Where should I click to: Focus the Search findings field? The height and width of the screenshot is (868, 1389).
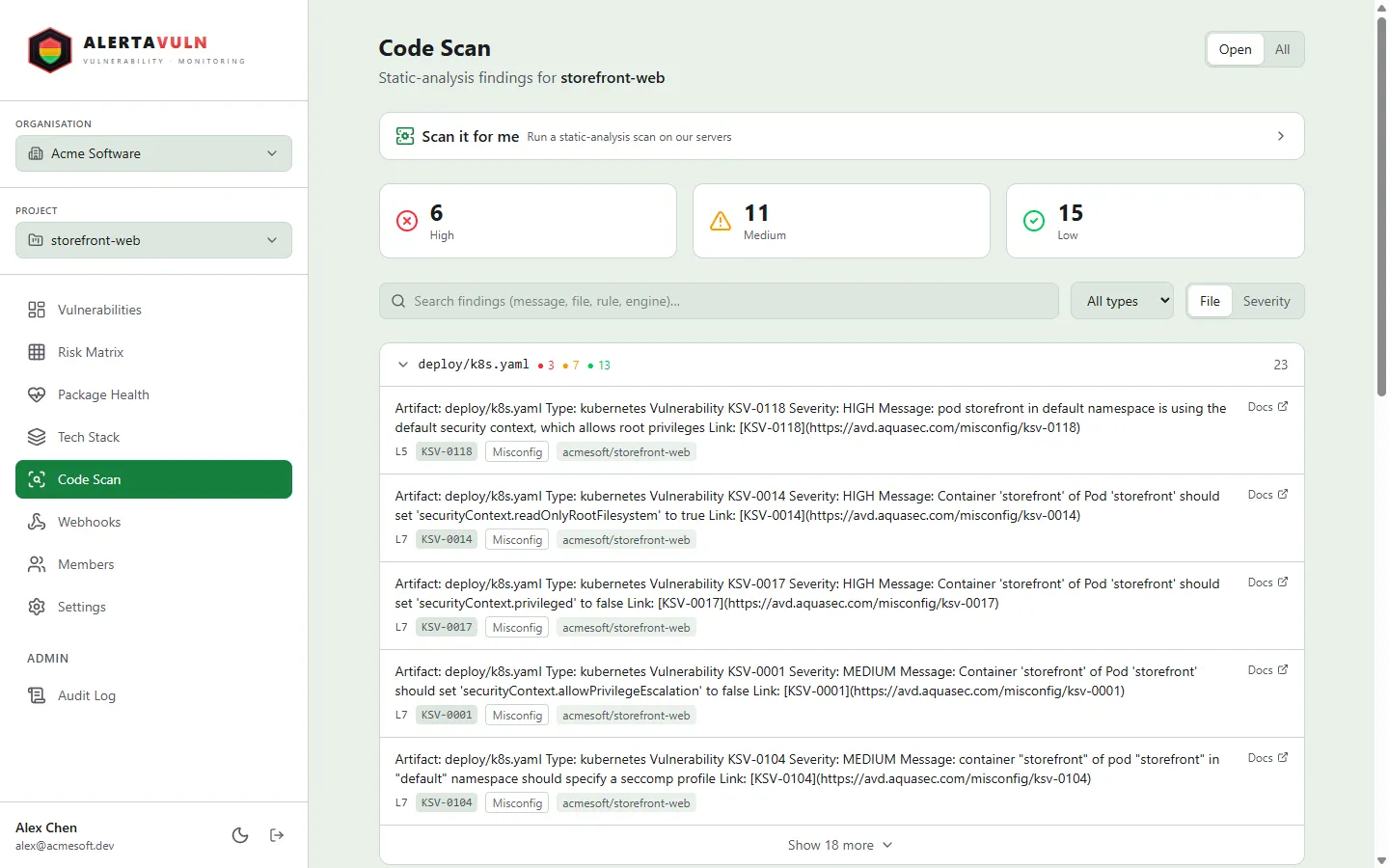coord(719,301)
